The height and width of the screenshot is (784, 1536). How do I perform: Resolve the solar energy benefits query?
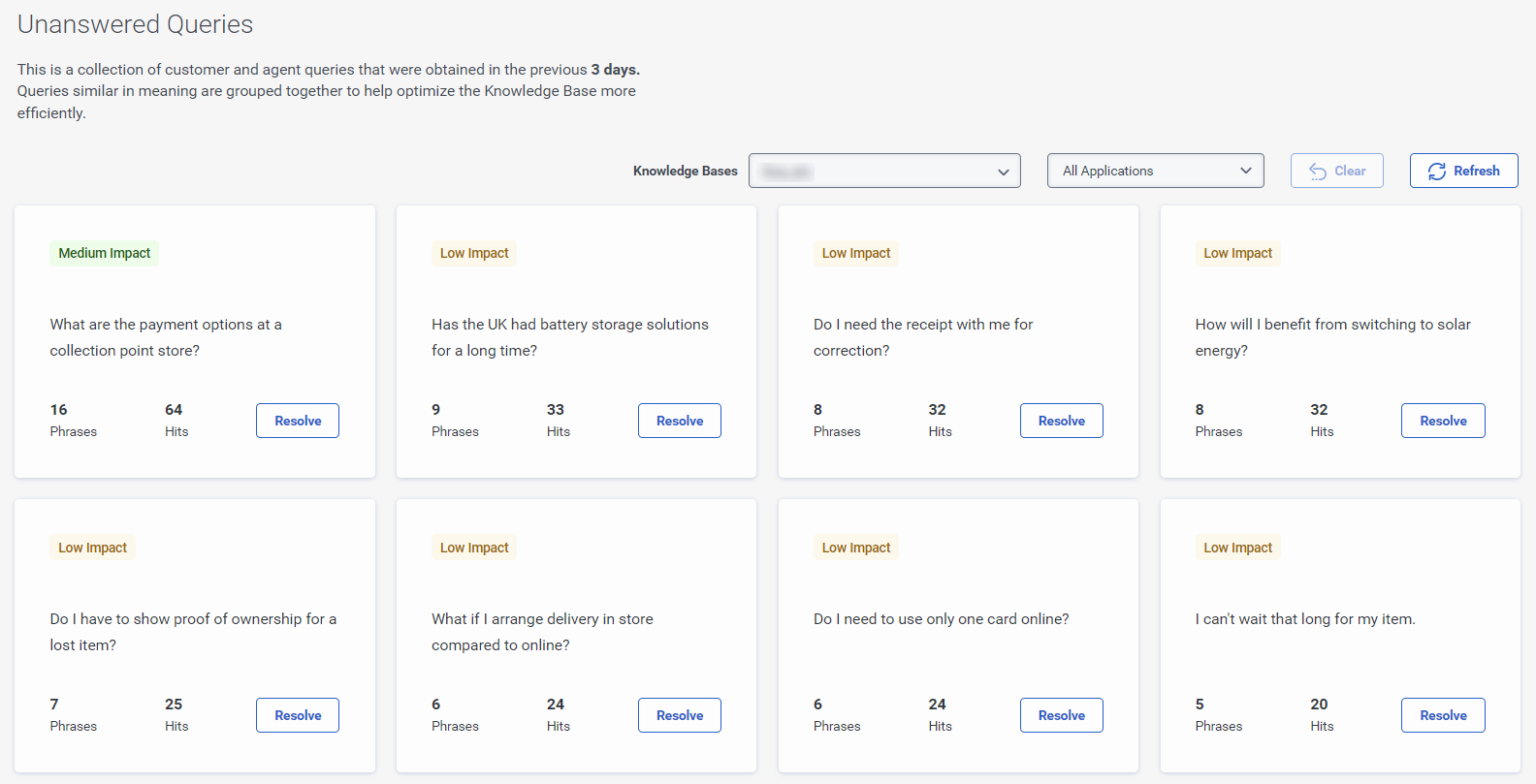point(1443,420)
